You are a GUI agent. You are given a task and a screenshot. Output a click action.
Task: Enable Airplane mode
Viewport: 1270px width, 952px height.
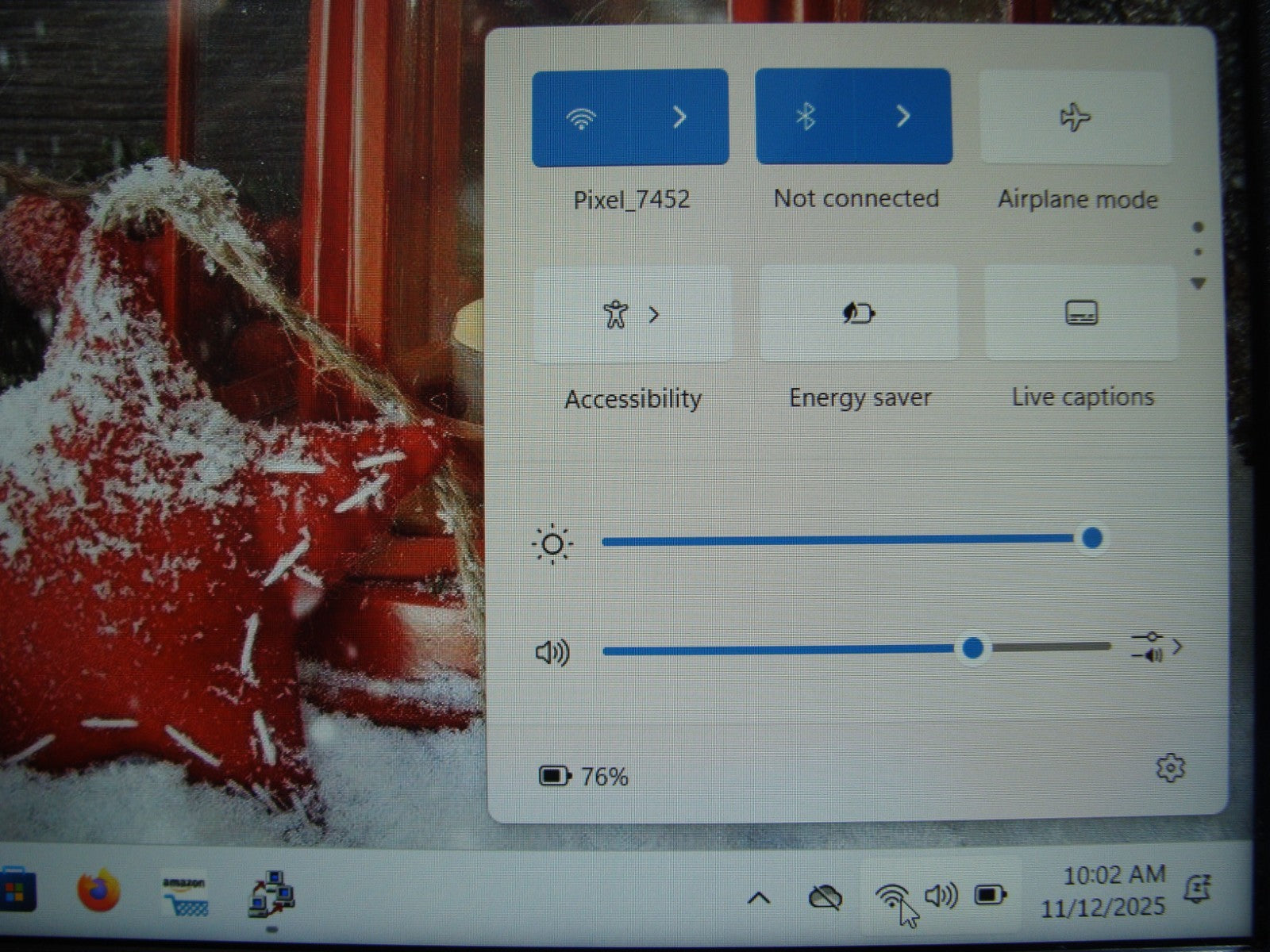tap(1076, 117)
